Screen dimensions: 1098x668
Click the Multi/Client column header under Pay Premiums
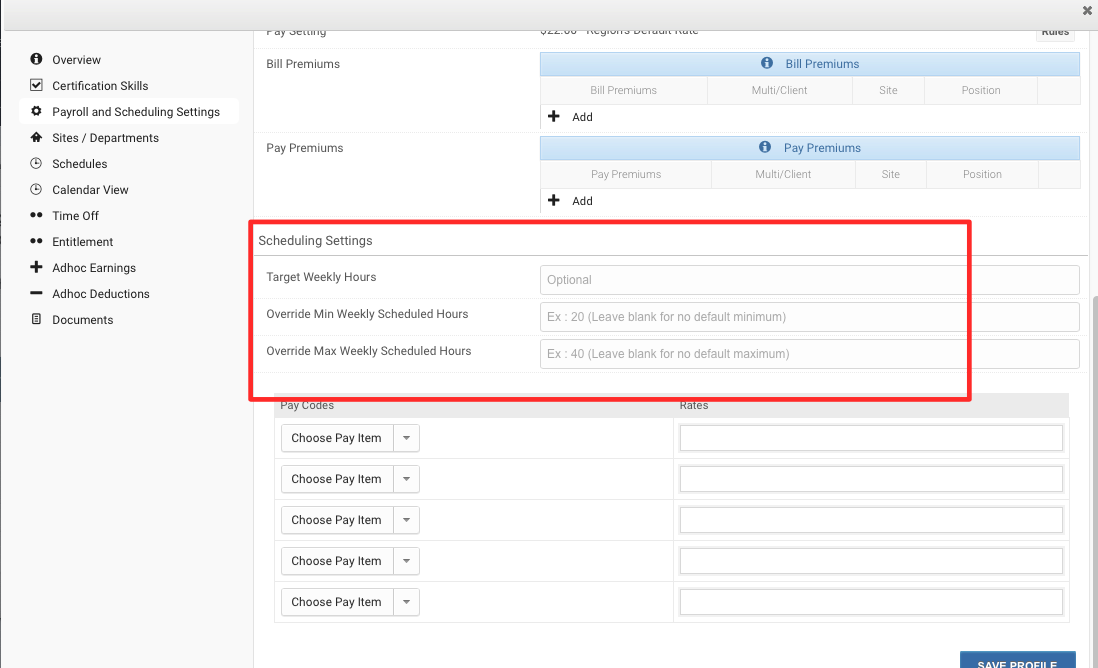(x=783, y=174)
